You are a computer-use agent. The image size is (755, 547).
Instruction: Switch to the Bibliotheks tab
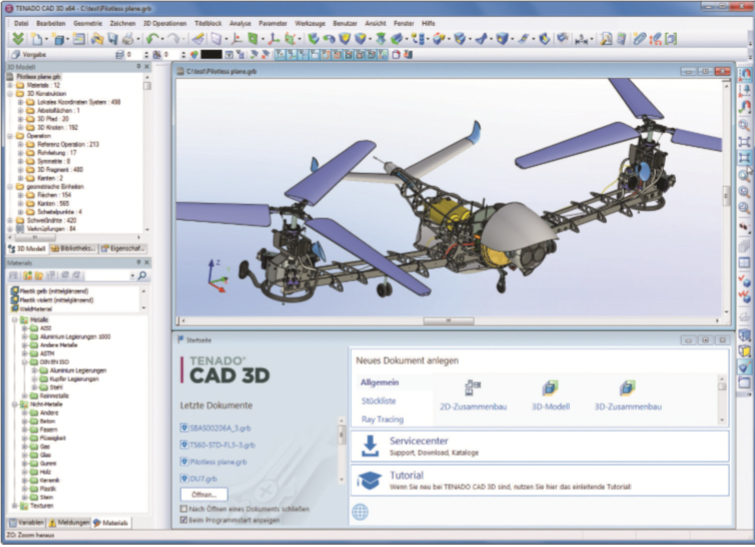(73, 248)
